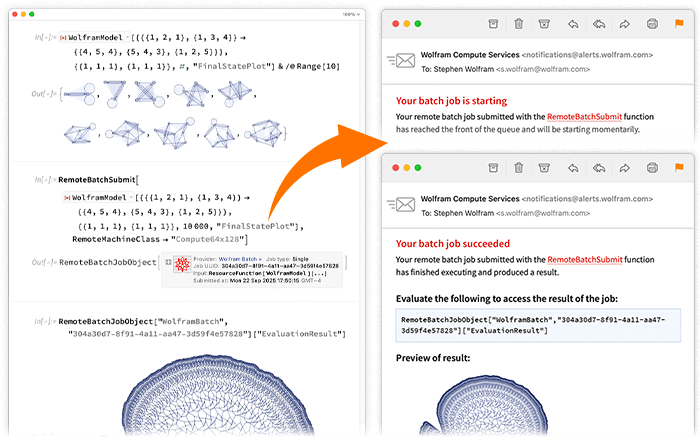Archive the 'batch job succeeded' email
The height and width of the screenshot is (440, 700).
click(493, 168)
